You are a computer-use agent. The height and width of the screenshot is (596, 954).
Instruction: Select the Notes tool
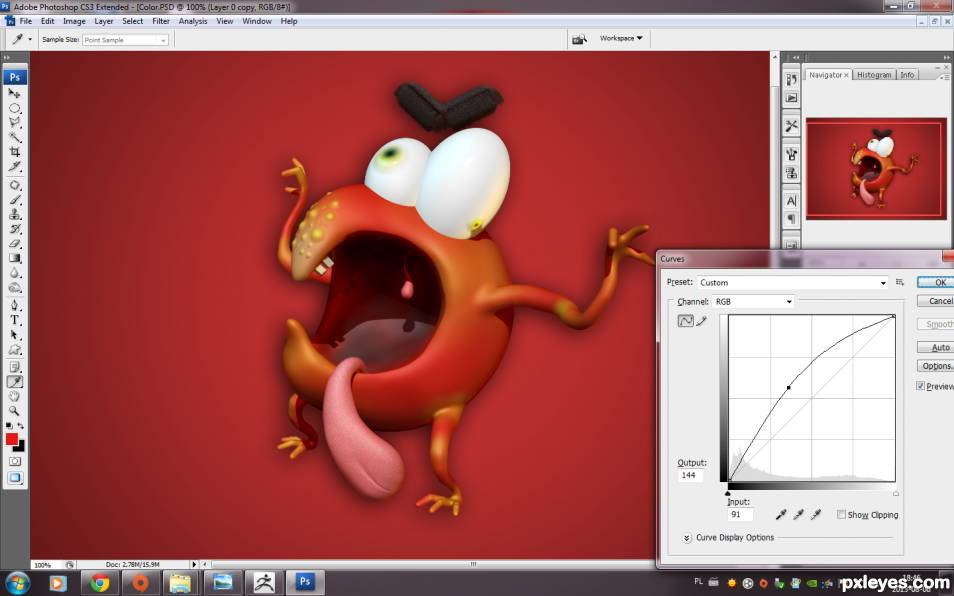(14, 367)
